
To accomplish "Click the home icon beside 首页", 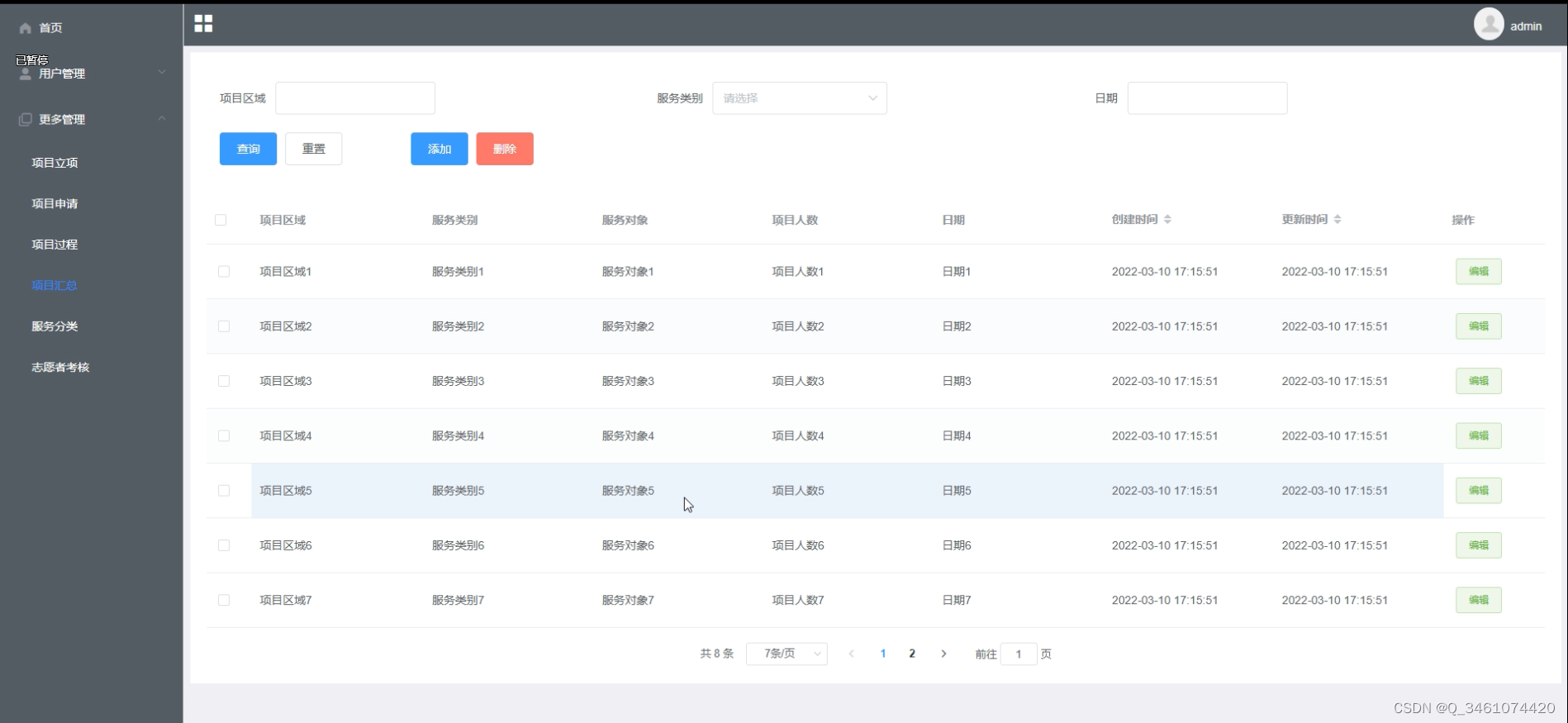I will [26, 28].
